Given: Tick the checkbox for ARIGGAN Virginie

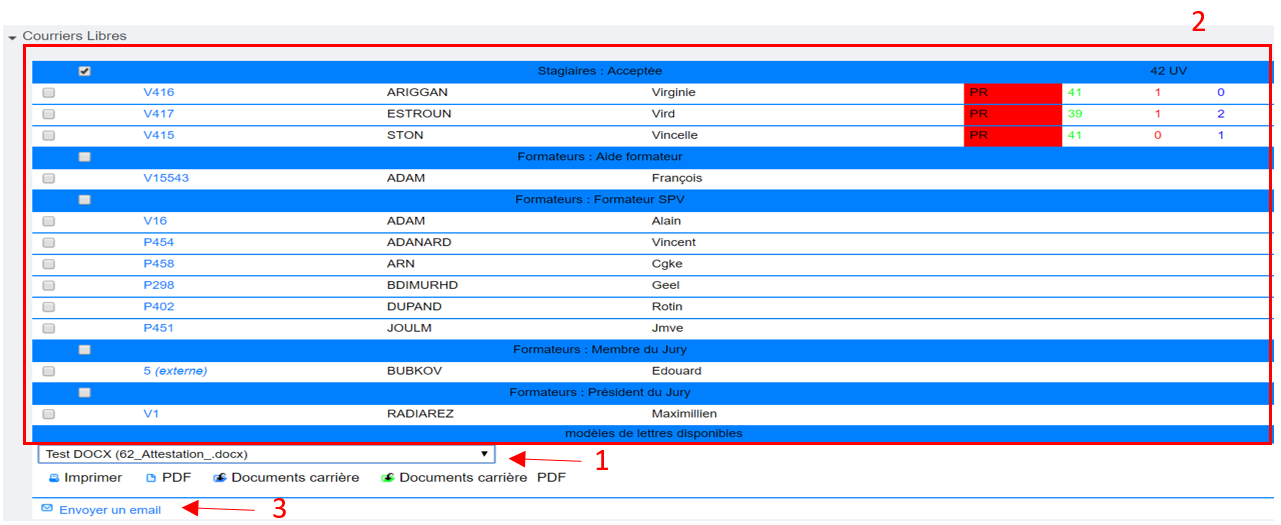Looking at the screenshot, I should (49, 93).
